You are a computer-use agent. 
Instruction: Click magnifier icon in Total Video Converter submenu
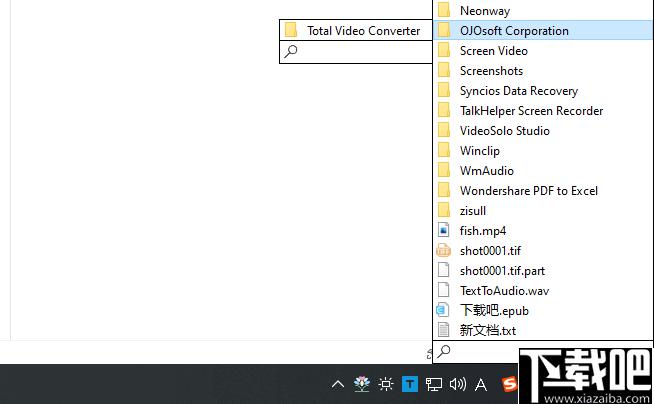pos(291,51)
